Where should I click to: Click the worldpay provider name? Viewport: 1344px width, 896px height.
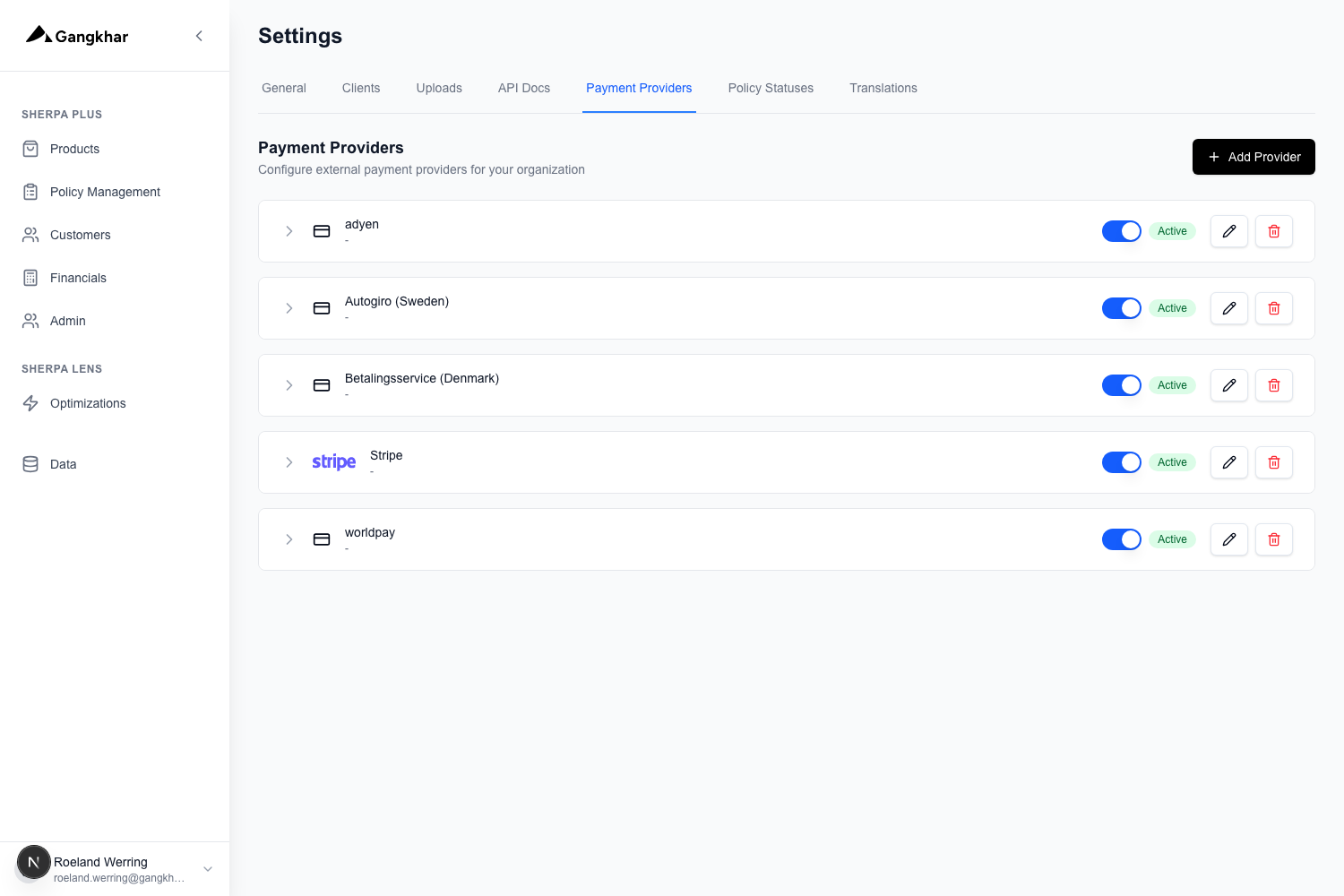(x=370, y=532)
